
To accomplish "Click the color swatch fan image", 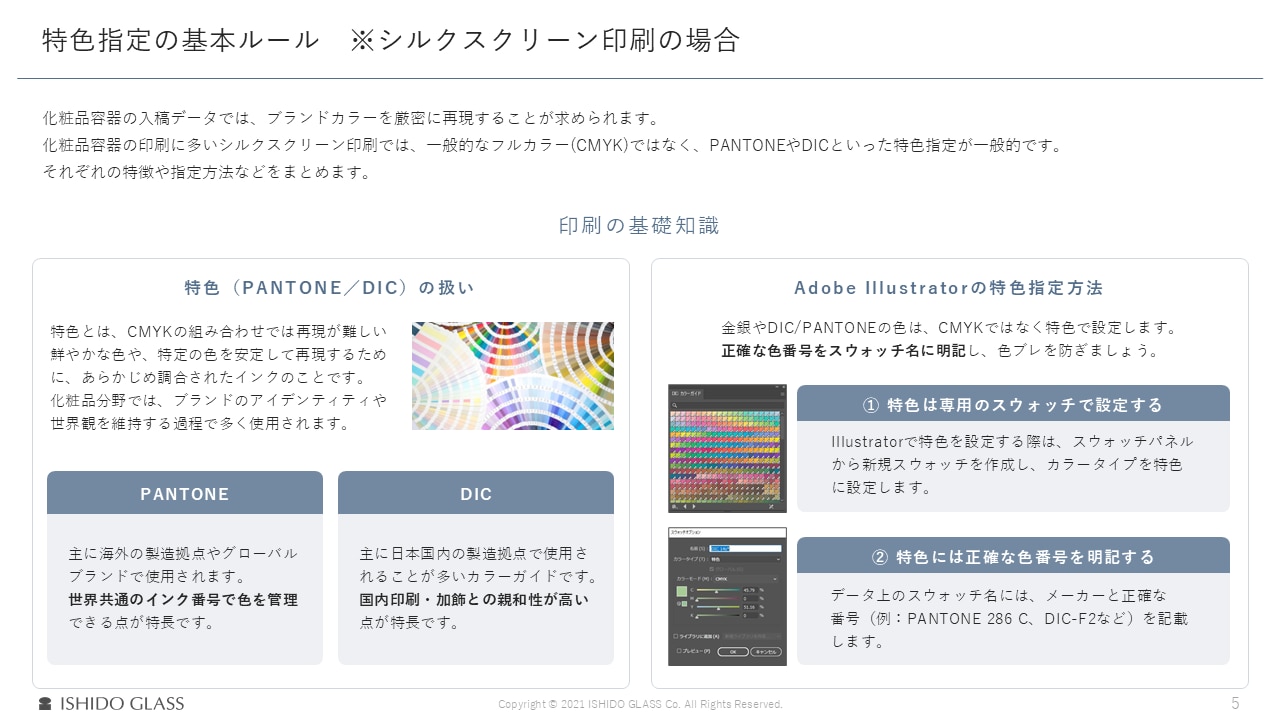I will pyautogui.click(x=512, y=375).
